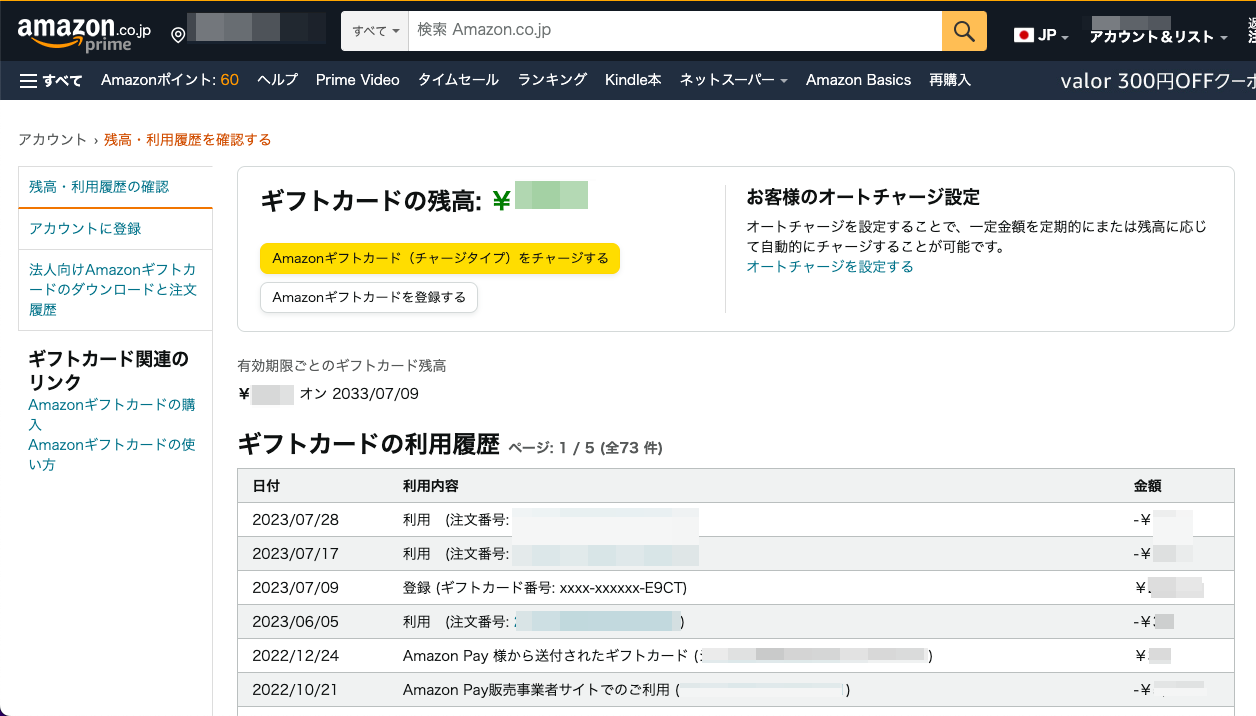Click the 有効期限ごとのギフトカード残高 label

[341, 366]
